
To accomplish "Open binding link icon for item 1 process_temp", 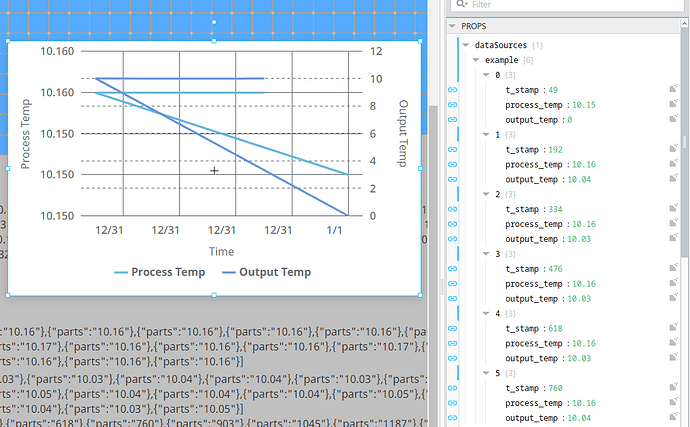I will 452,164.
